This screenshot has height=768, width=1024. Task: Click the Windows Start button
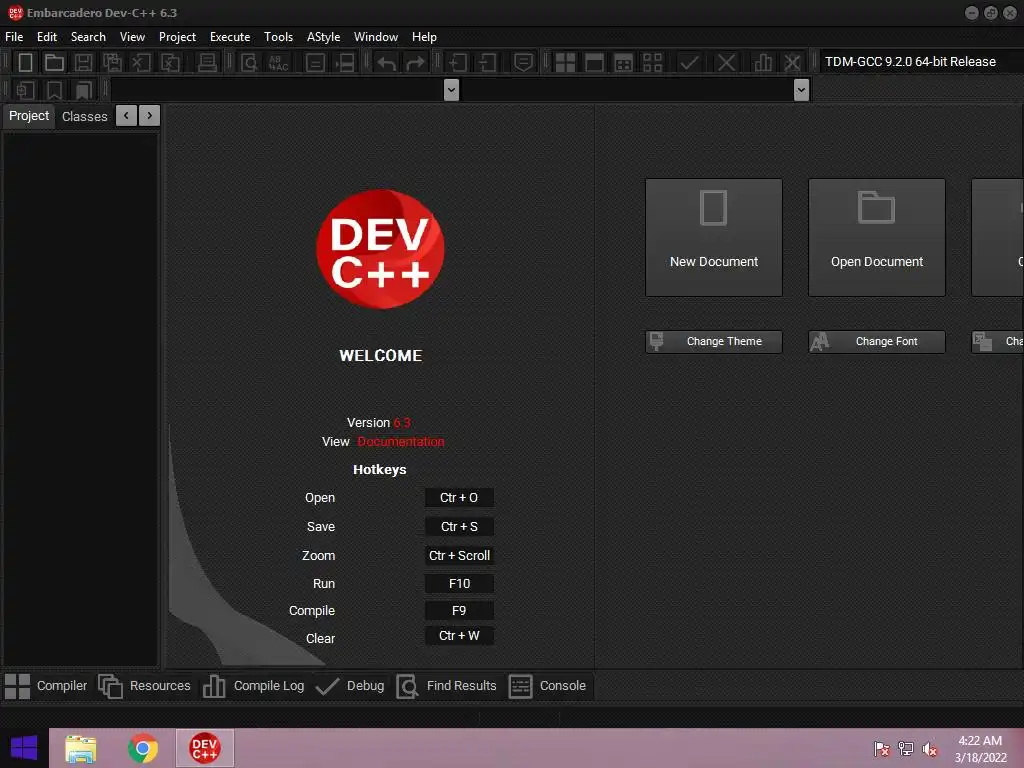(x=24, y=748)
